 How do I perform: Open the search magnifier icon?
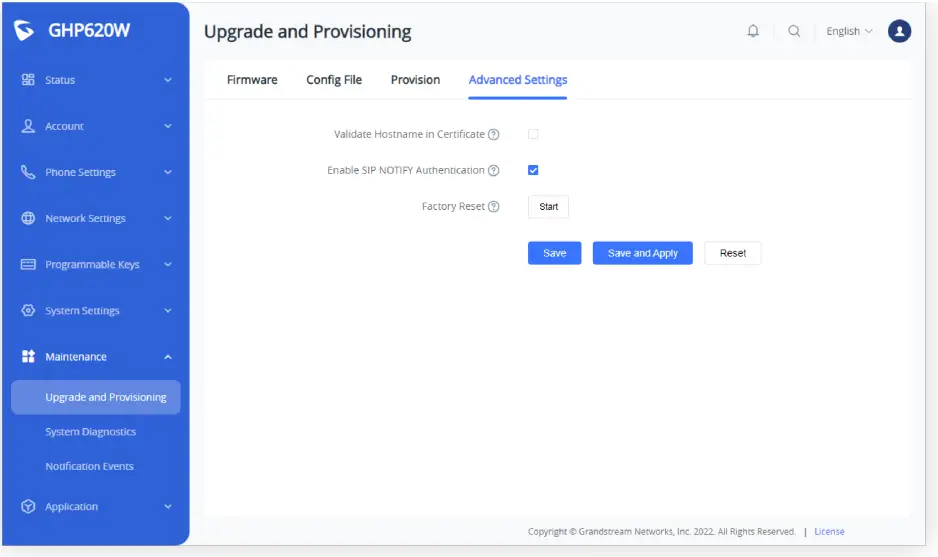coord(794,31)
